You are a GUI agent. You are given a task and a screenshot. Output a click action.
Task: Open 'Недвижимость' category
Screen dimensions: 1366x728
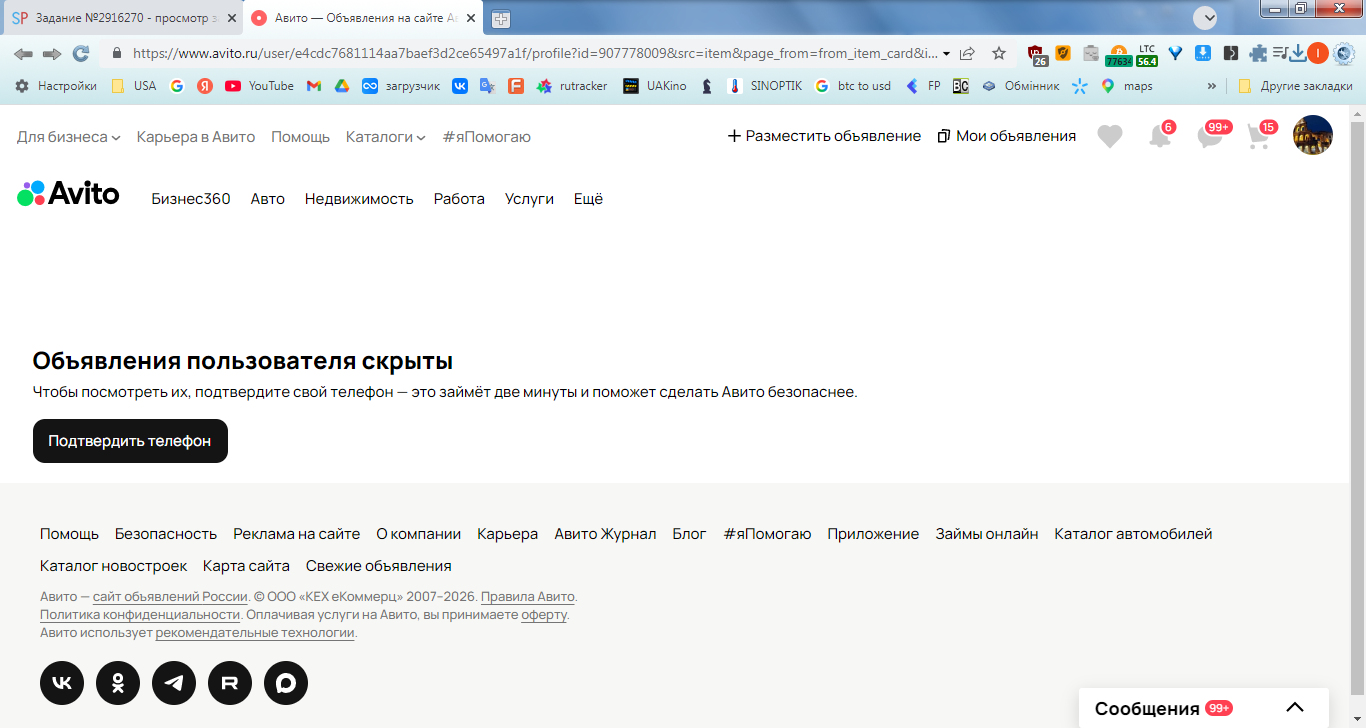click(x=359, y=199)
